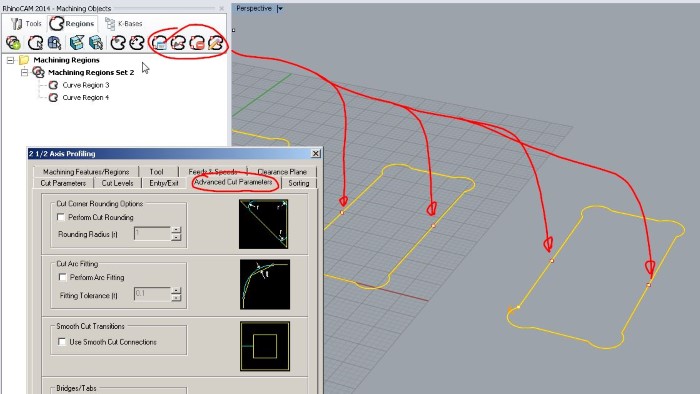
Task: Click the teal box icon with cursor at bottom
Action: [96, 43]
